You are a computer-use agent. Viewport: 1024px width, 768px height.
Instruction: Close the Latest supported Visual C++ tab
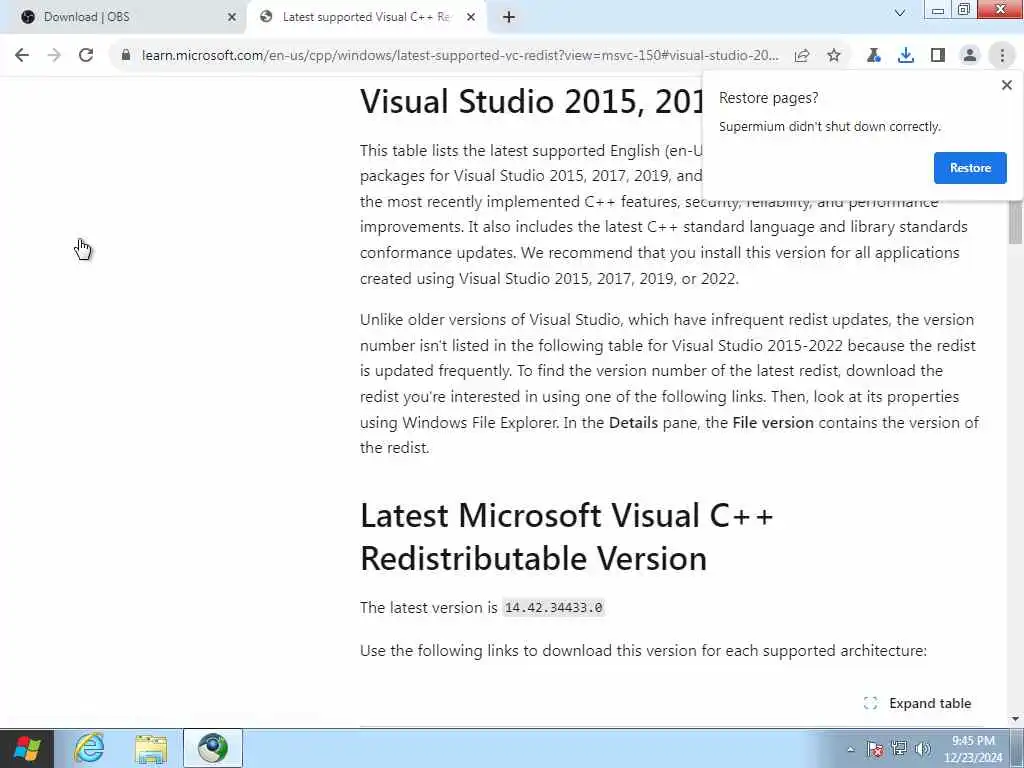(x=471, y=17)
